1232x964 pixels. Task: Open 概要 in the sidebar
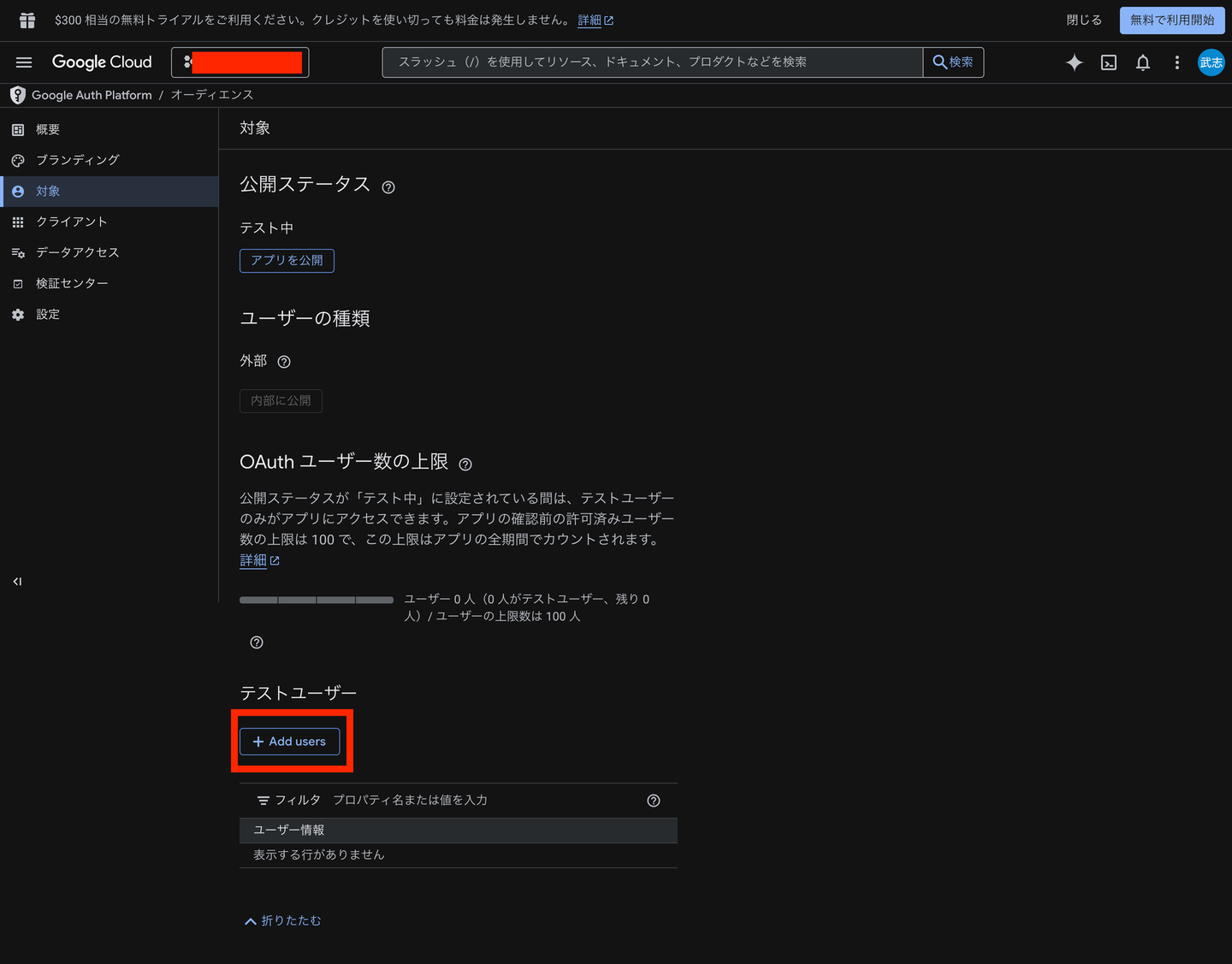coord(110,130)
